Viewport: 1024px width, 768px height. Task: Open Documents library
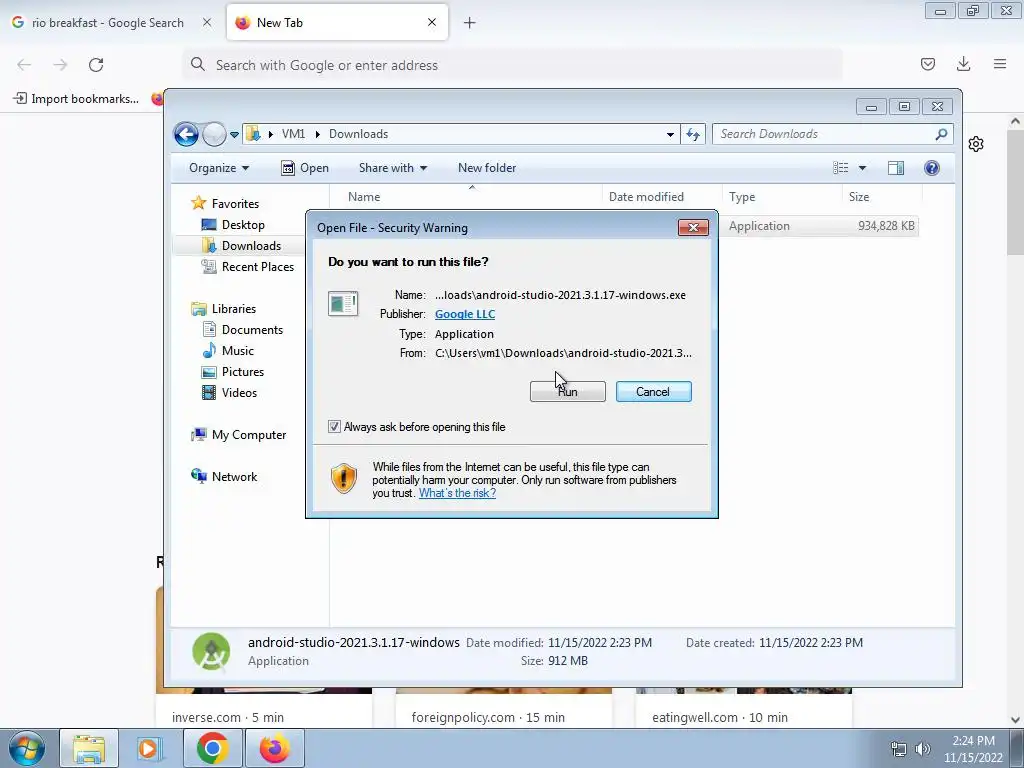pyautogui.click(x=252, y=330)
